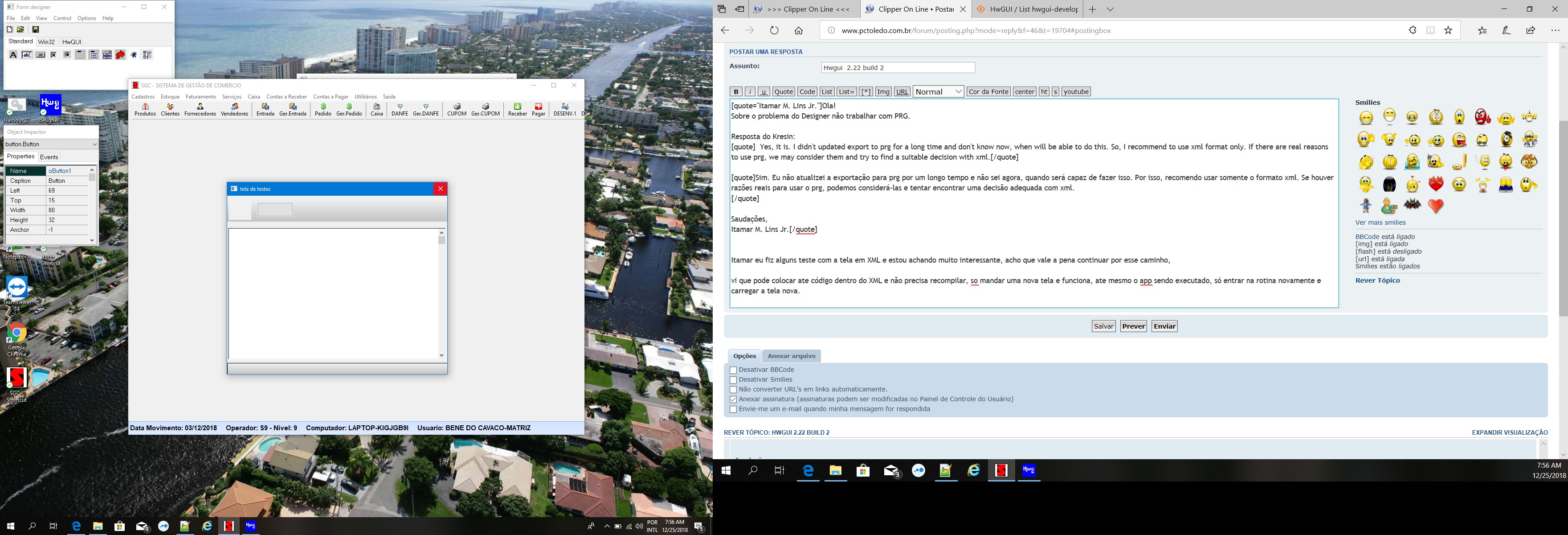This screenshot has width=1568, height=535.
Task: Open Pedido from the SGC toolbar
Action: 323,110
